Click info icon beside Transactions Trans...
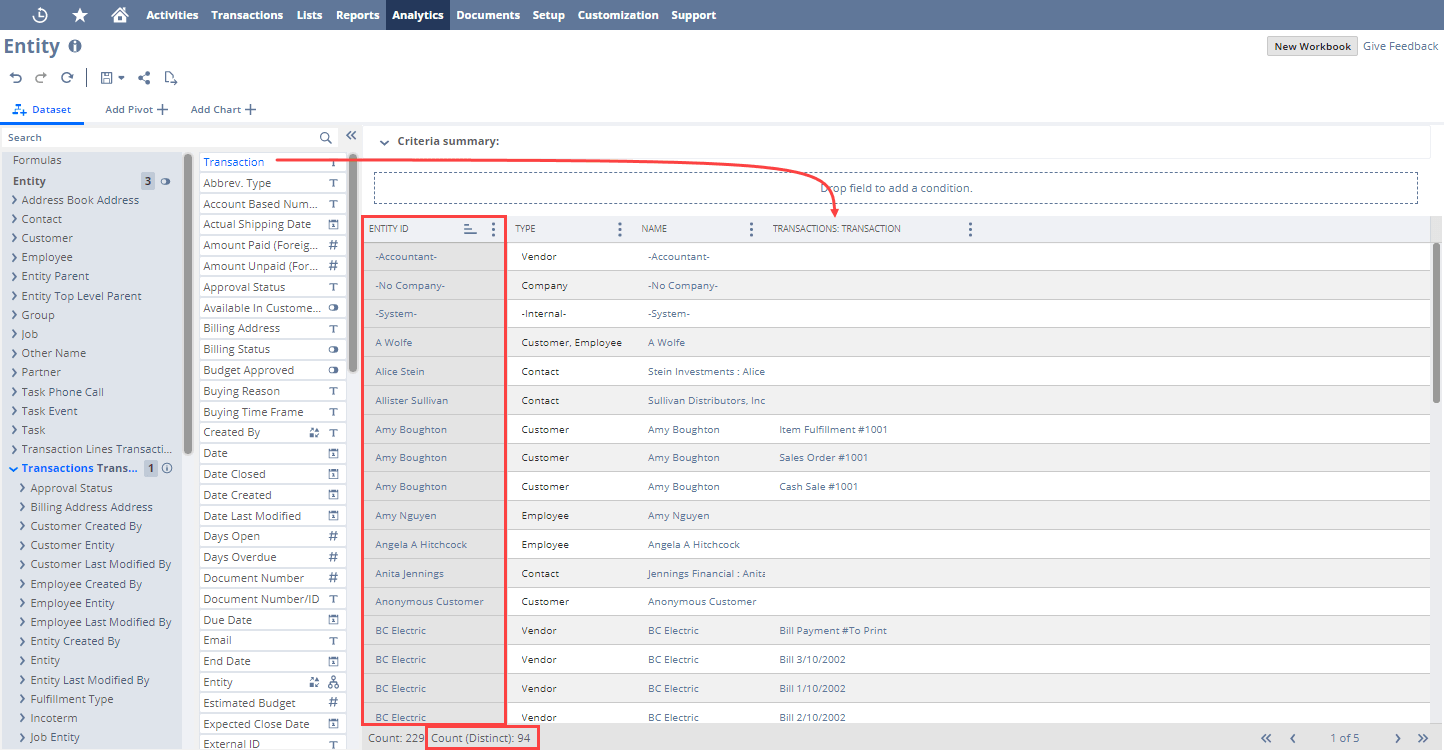The height and width of the screenshot is (750, 1444). tap(167, 468)
